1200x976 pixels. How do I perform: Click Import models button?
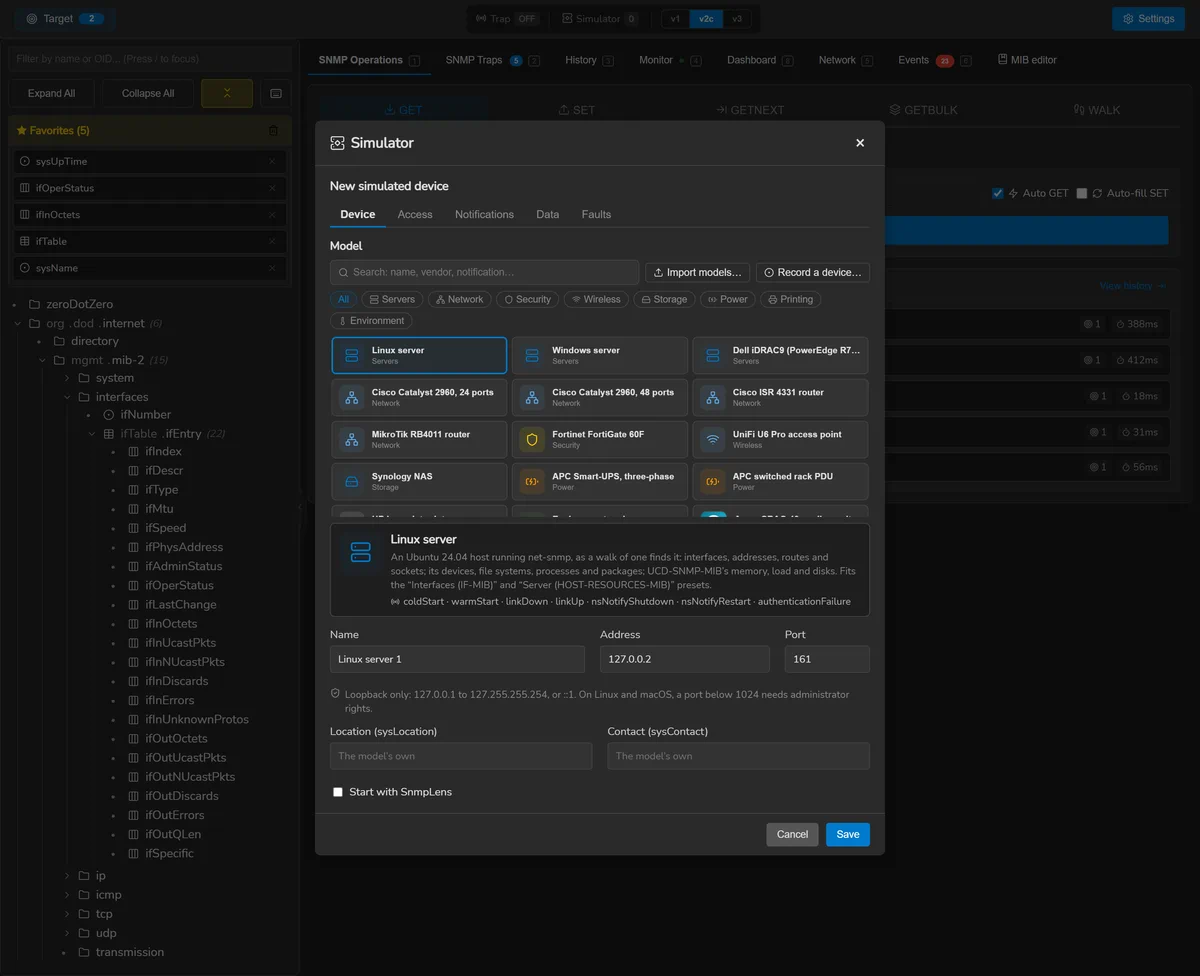tap(697, 272)
